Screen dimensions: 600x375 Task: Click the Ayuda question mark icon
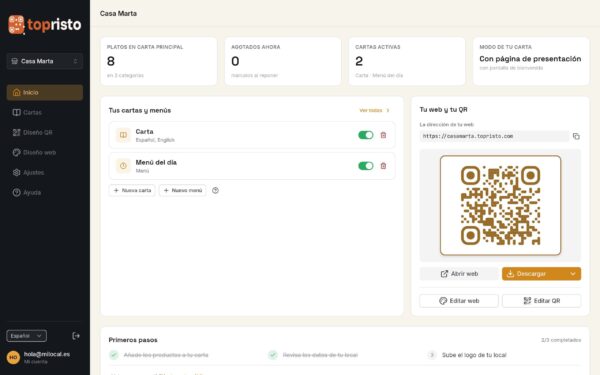pos(16,192)
